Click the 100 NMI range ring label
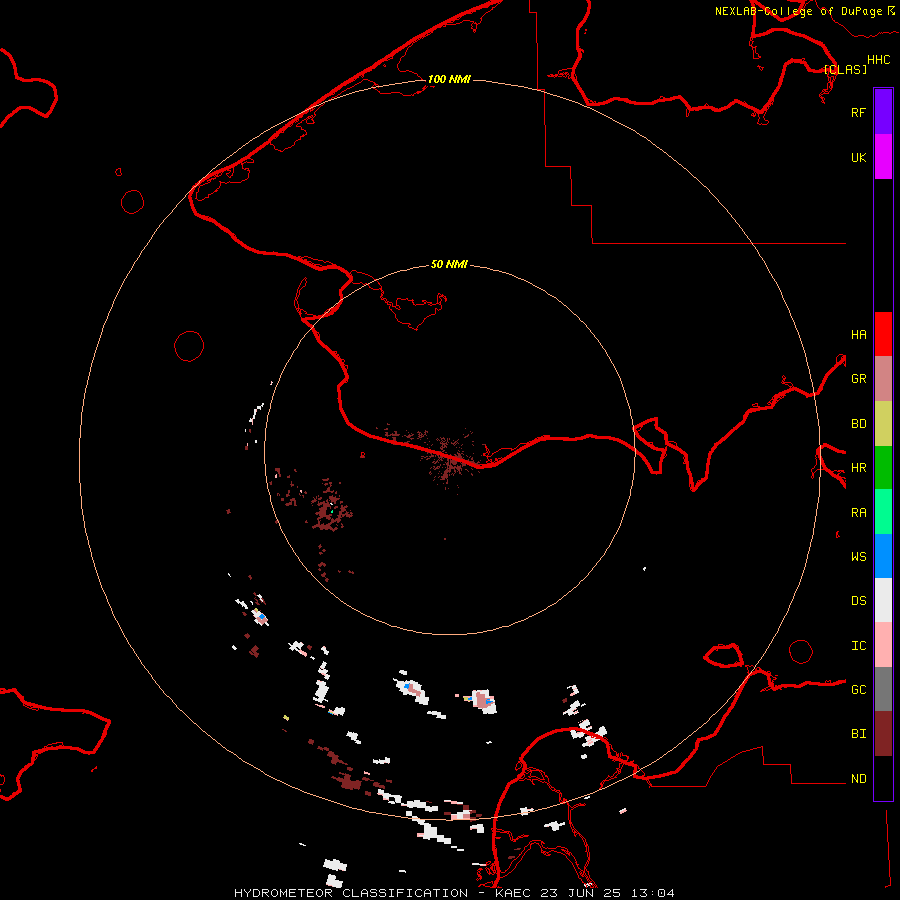The image size is (900, 900). tap(449, 79)
